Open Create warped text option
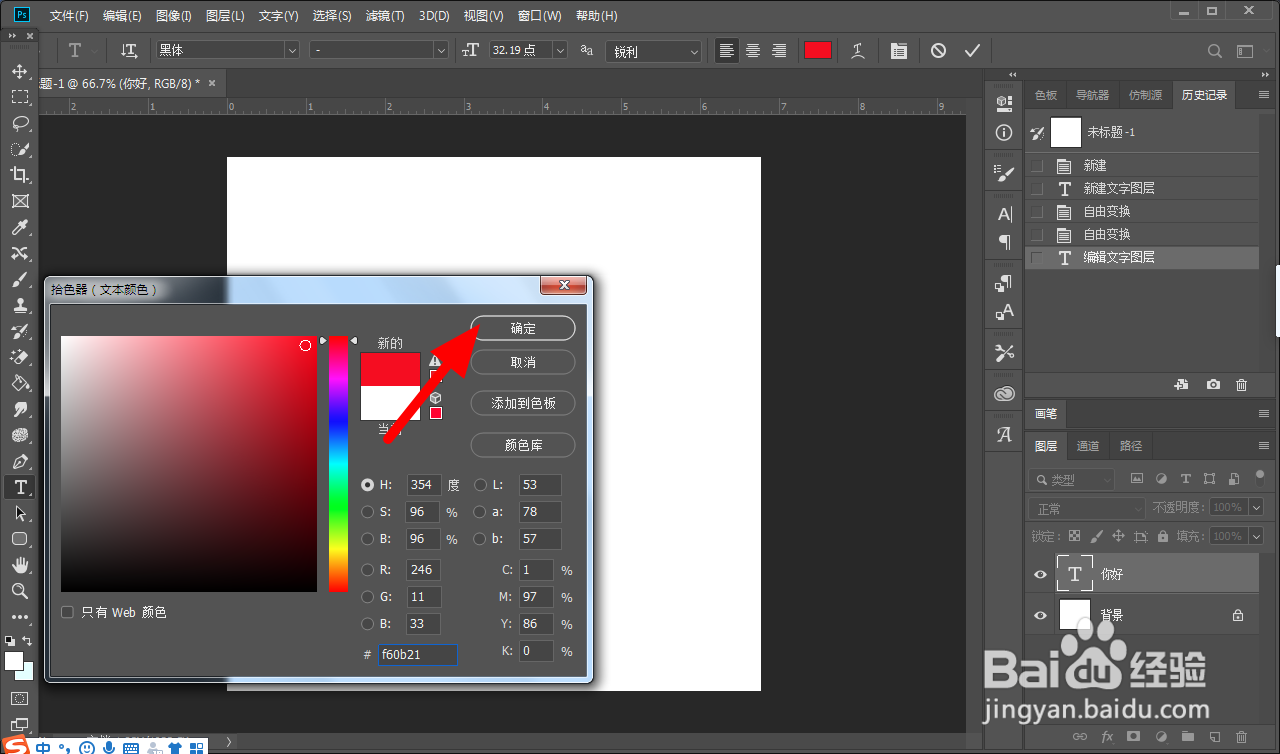Image resolution: width=1280 pixels, height=754 pixels. (858, 50)
